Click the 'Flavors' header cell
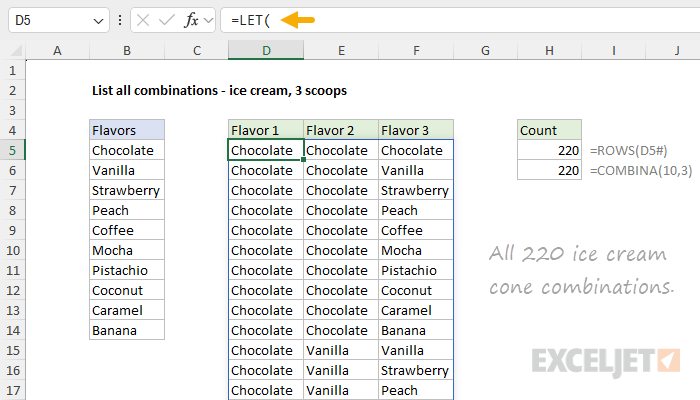Screen dimensions: 700x400 (127, 130)
